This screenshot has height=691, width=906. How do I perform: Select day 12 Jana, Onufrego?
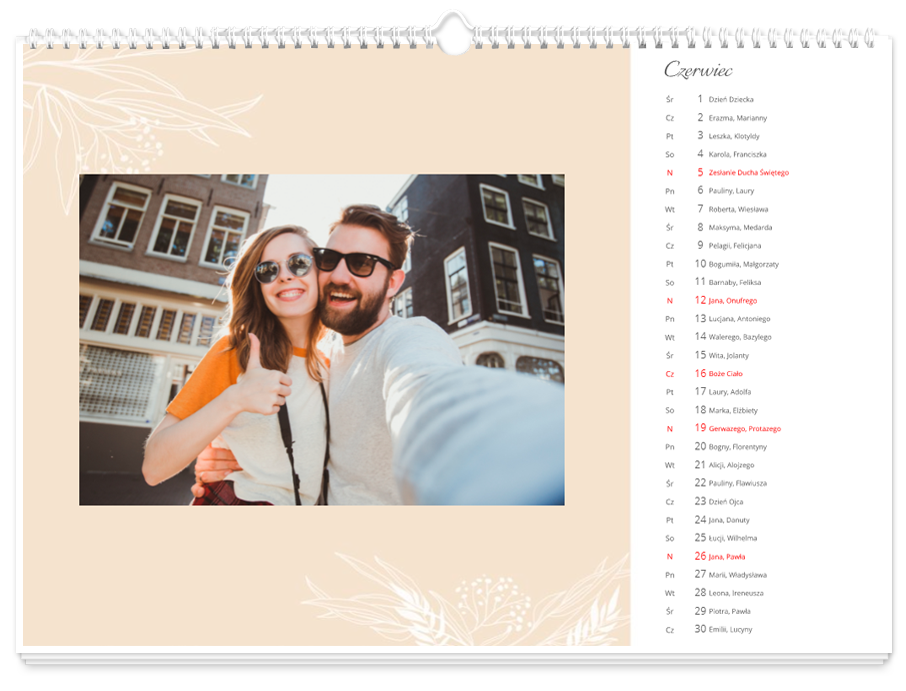[x=732, y=301]
